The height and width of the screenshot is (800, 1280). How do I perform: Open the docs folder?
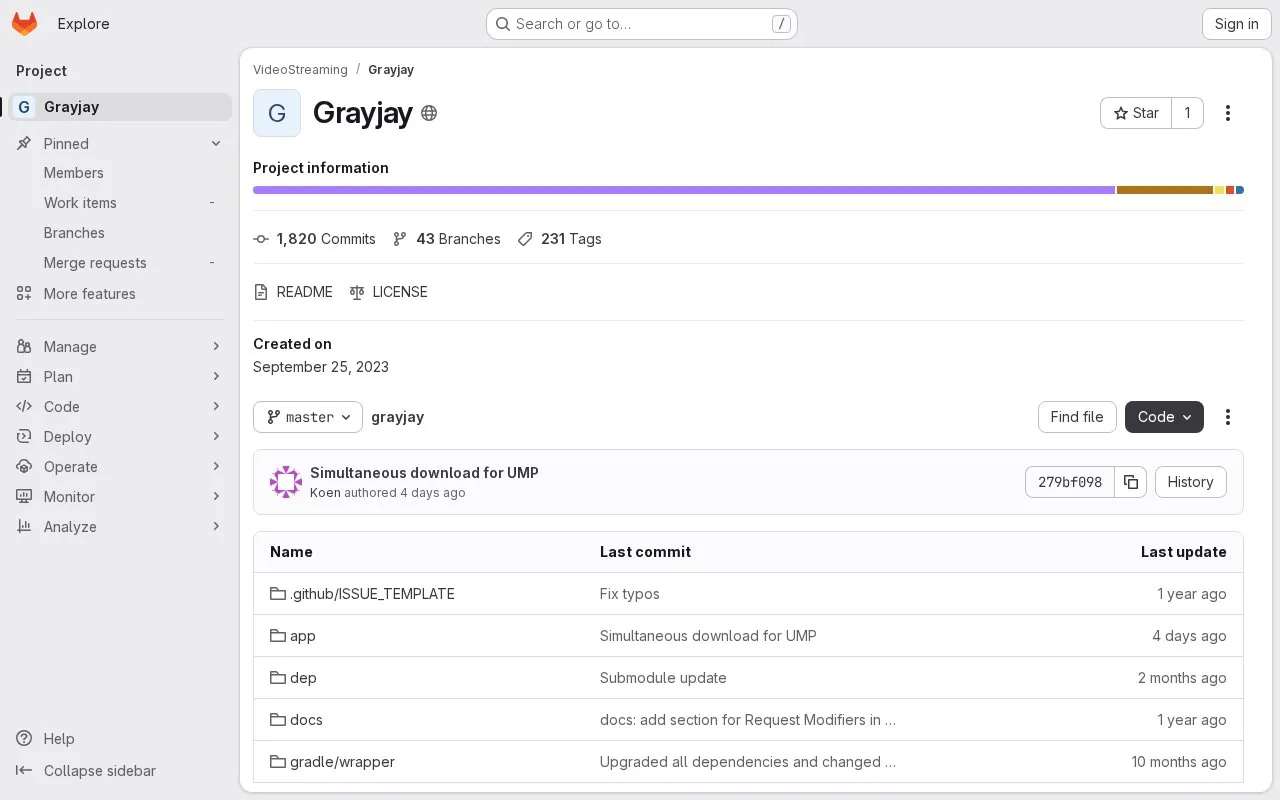tap(296, 720)
